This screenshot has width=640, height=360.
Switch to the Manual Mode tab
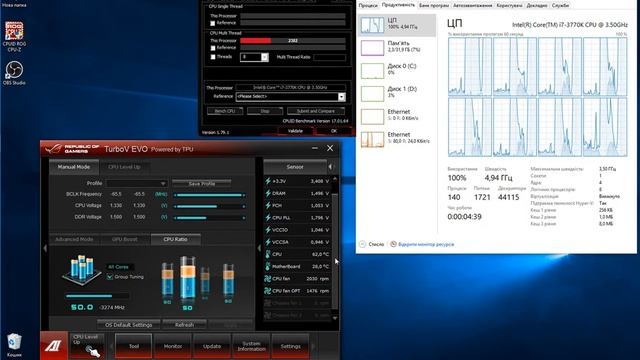click(74, 167)
